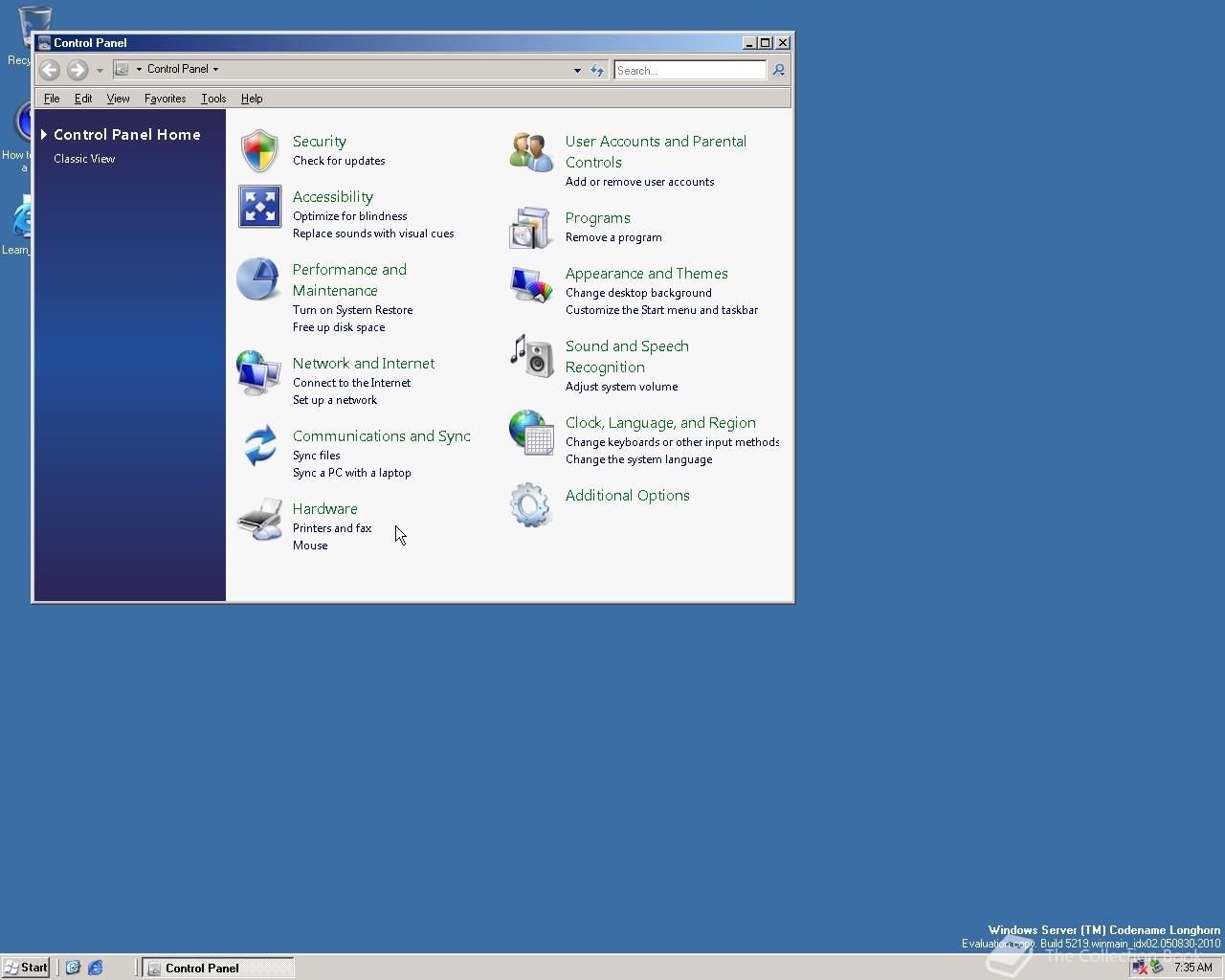Open the Help menu
Screen dimensions: 1225x980
pyautogui.click(x=252, y=99)
